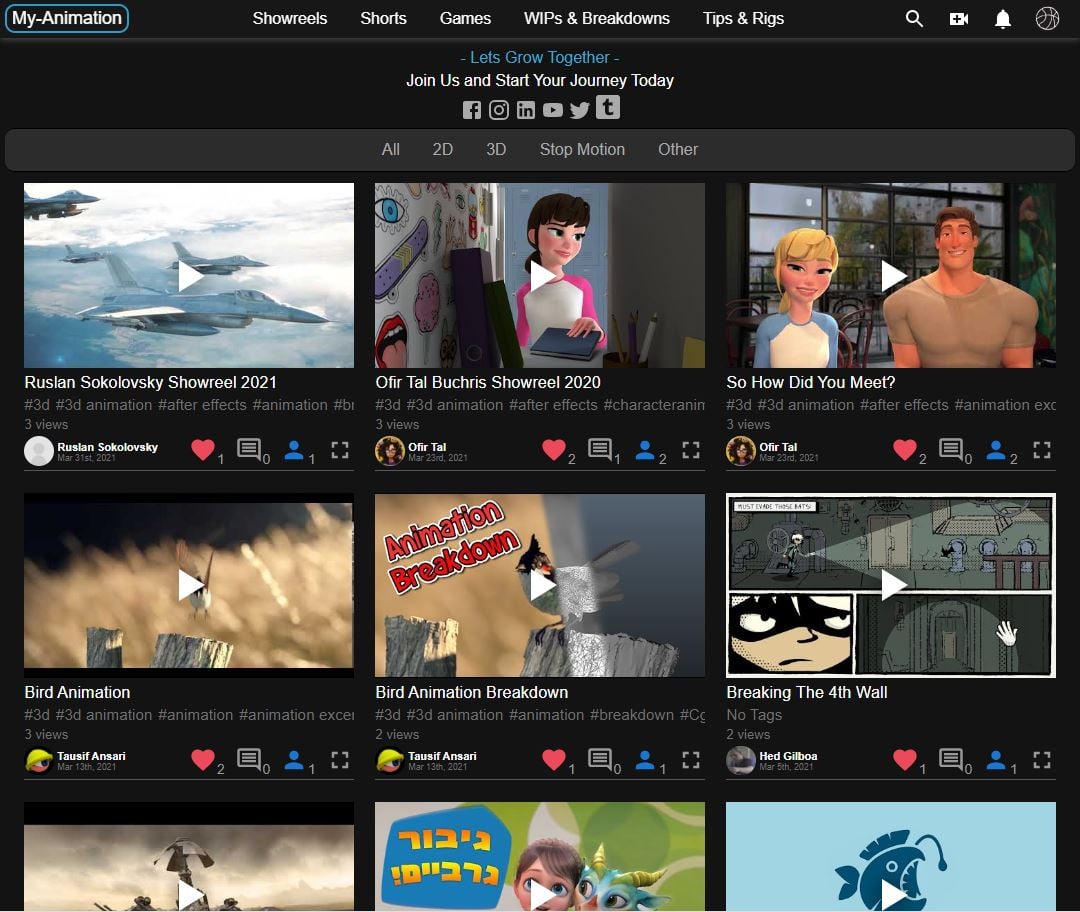Image resolution: width=1080 pixels, height=912 pixels.
Task: Open the Showreels menu
Action: coord(290,19)
